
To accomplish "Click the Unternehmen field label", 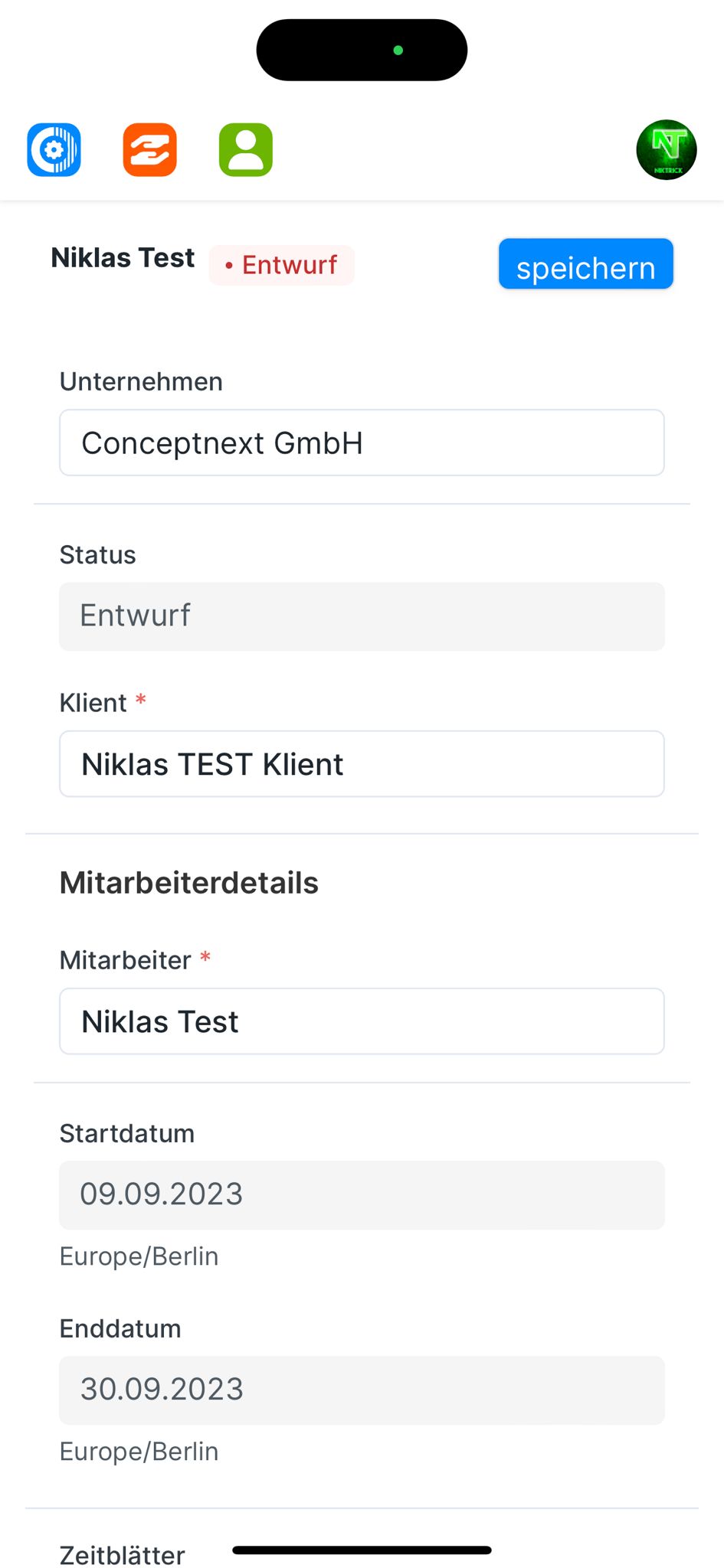I will click(141, 381).
